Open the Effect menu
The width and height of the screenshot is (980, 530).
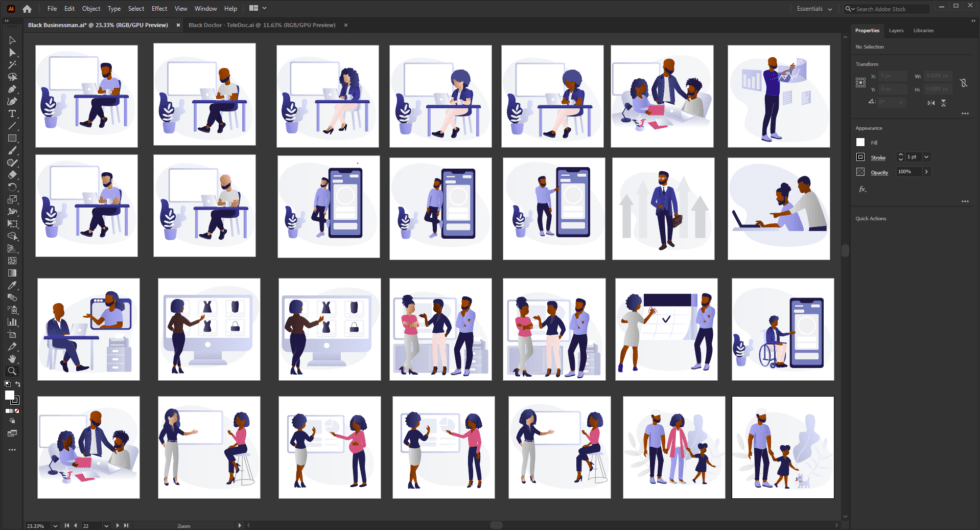pos(159,9)
